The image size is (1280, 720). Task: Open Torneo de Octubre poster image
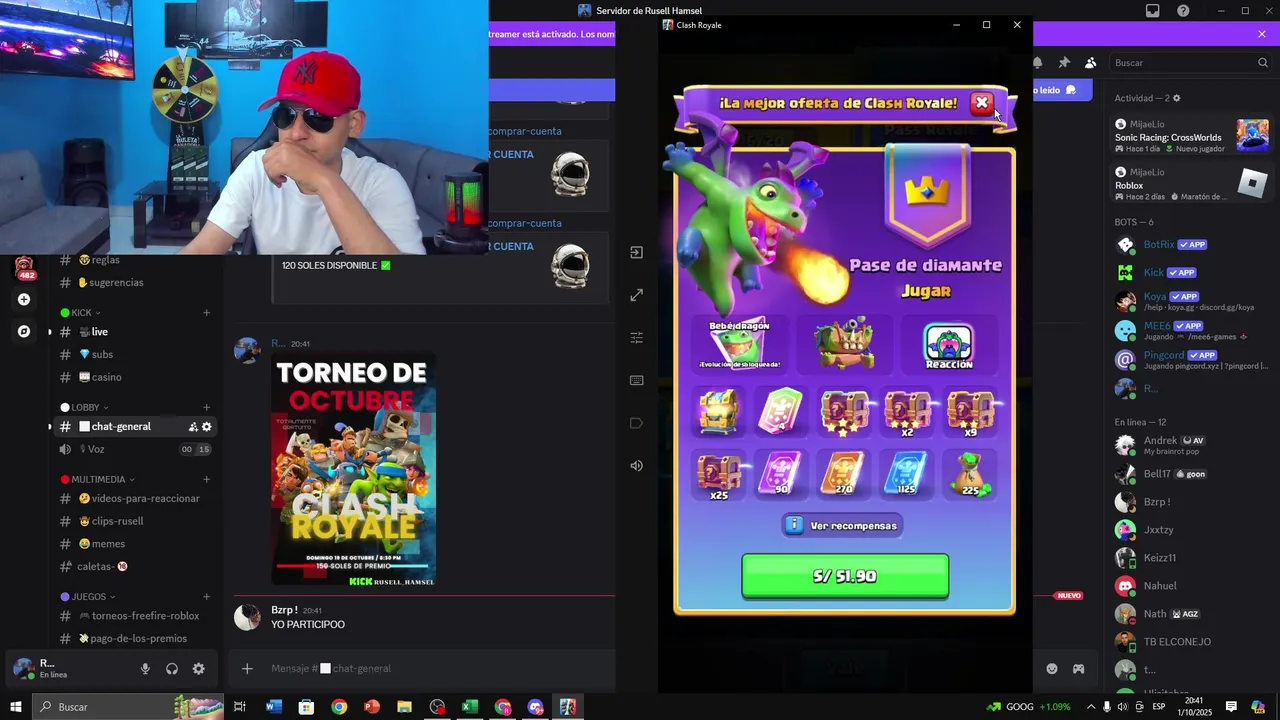coord(354,470)
